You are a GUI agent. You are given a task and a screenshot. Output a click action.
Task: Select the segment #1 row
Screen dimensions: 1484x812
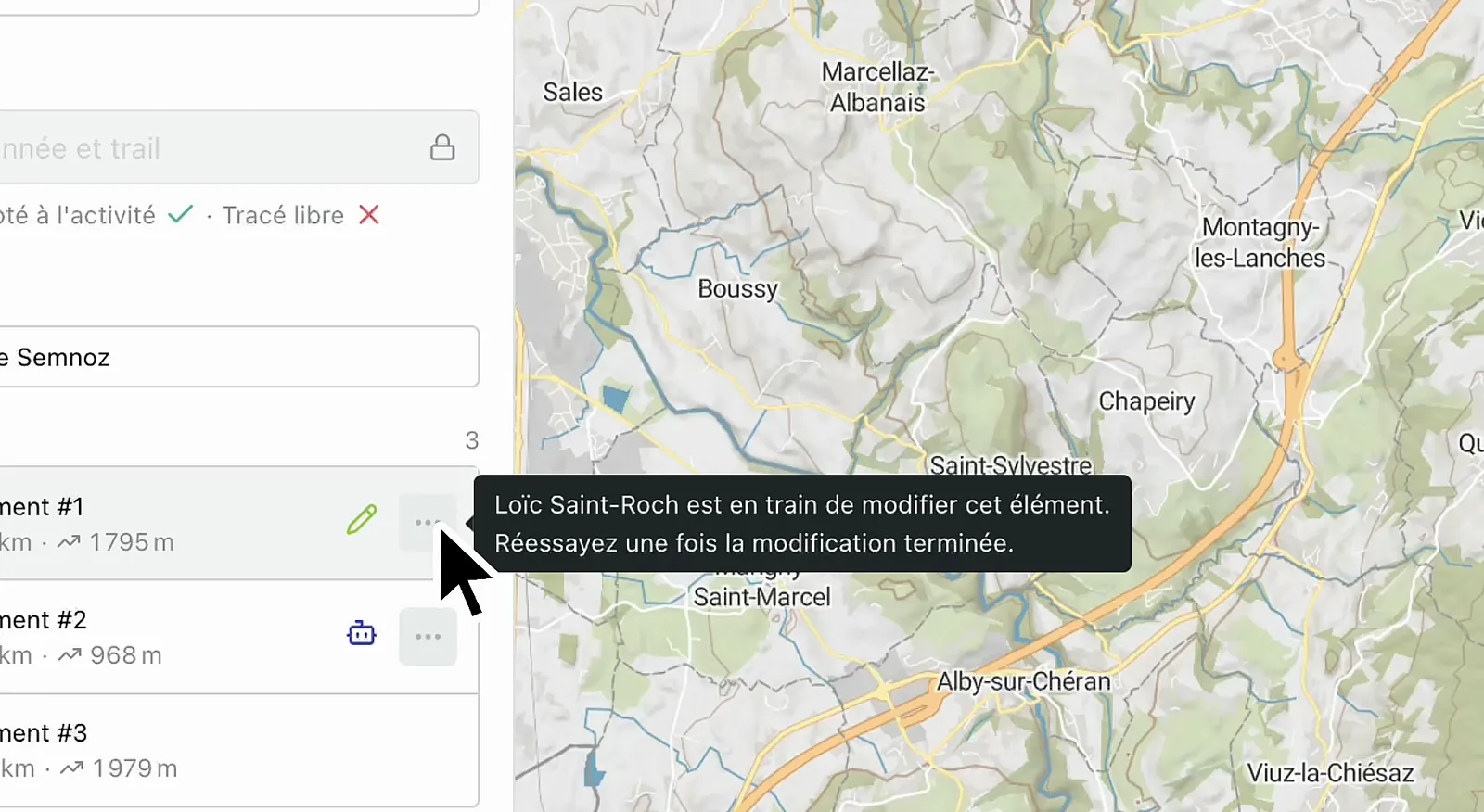click(x=239, y=524)
